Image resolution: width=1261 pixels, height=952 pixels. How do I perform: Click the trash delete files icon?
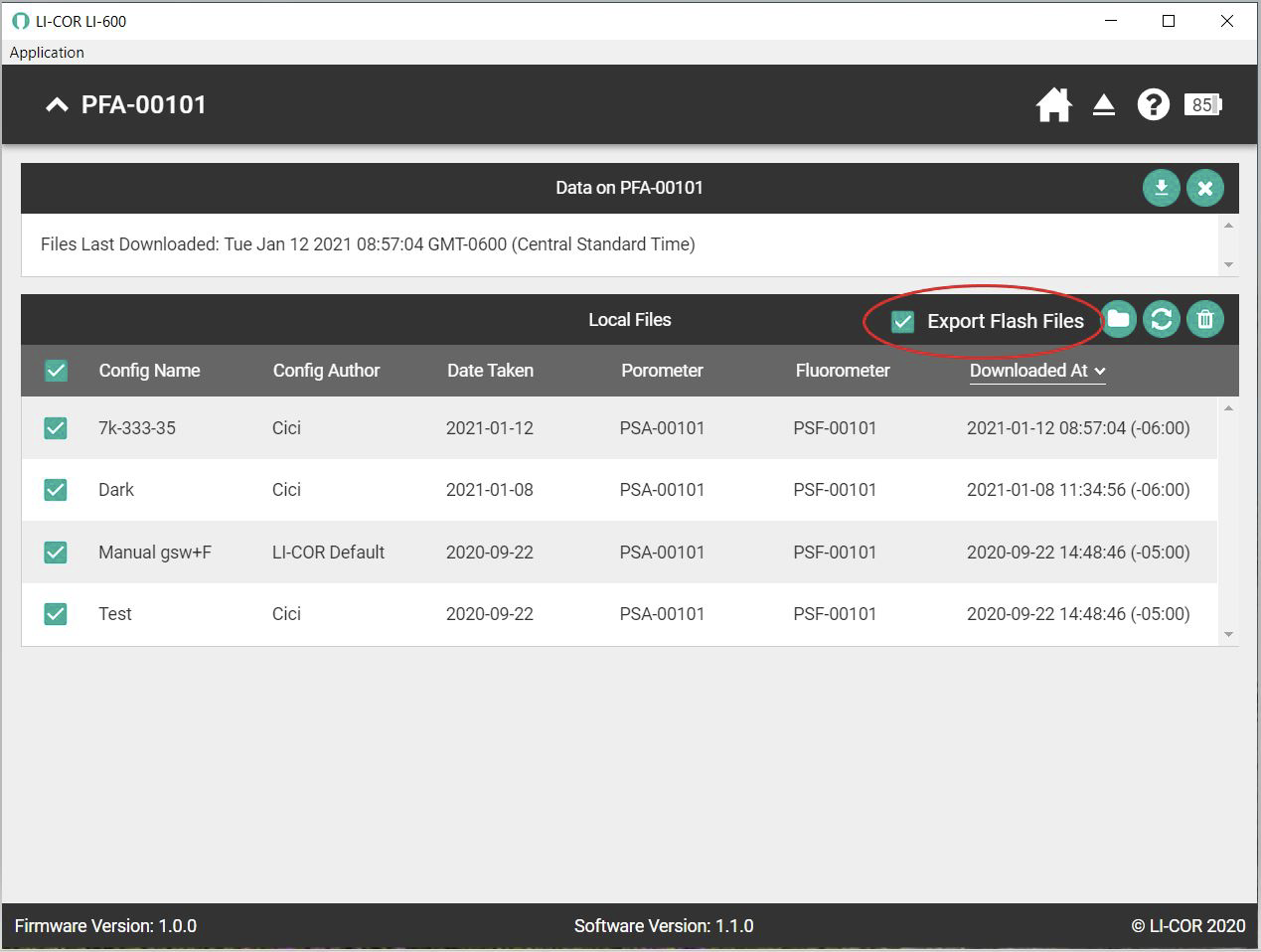click(x=1204, y=319)
